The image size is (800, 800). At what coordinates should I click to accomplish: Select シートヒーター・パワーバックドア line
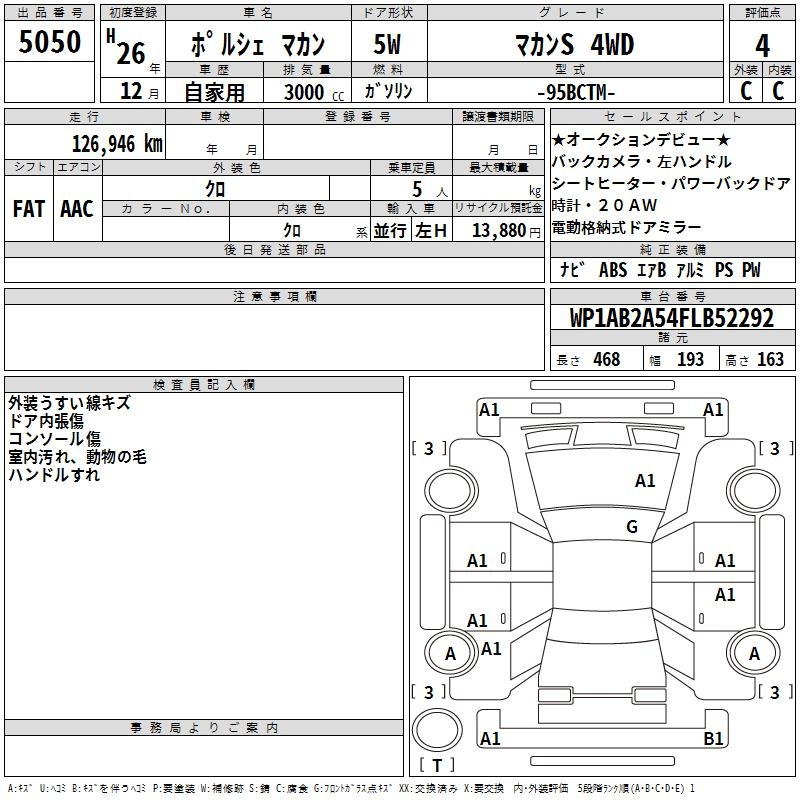pos(671,183)
